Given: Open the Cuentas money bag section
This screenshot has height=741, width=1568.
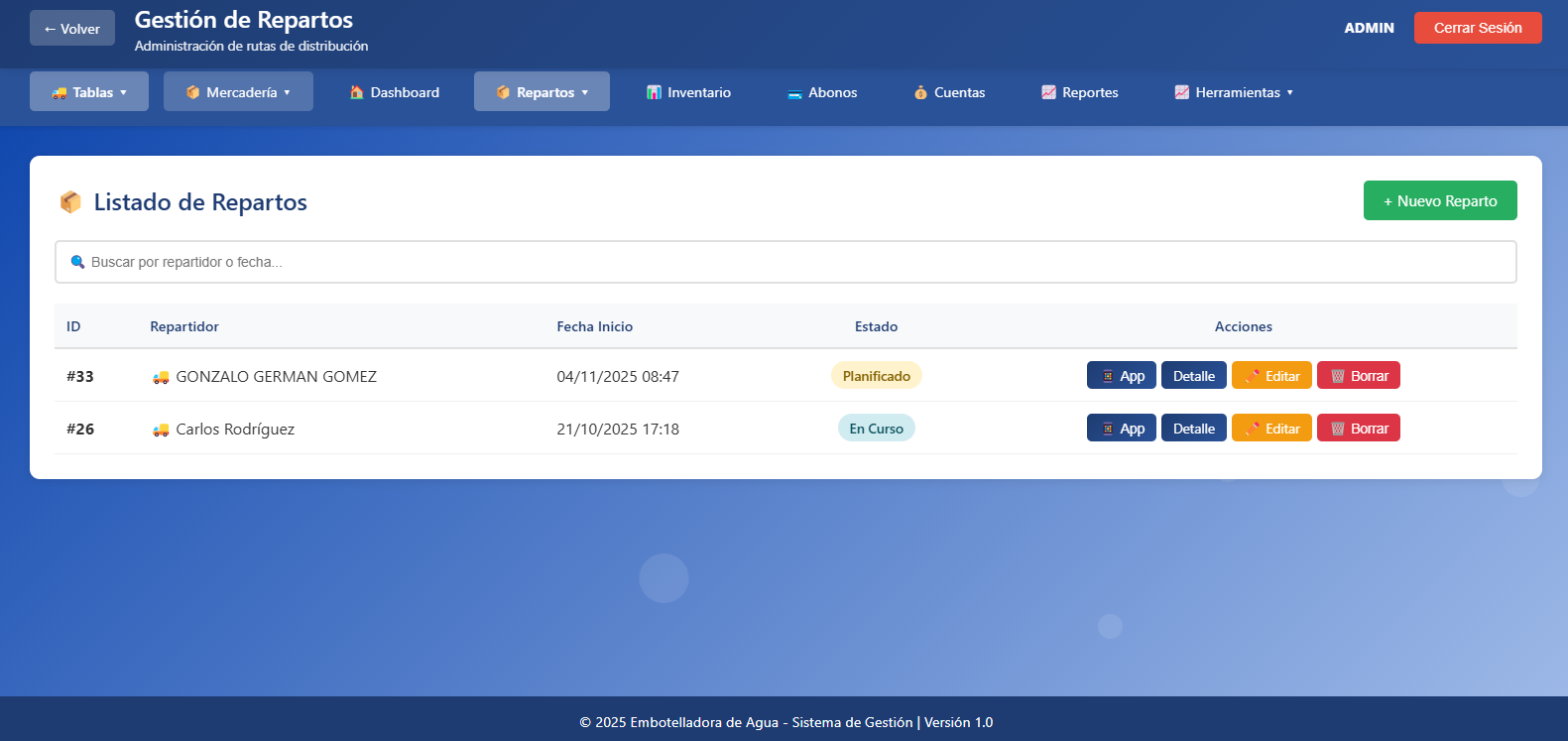Looking at the screenshot, I should click(x=949, y=92).
